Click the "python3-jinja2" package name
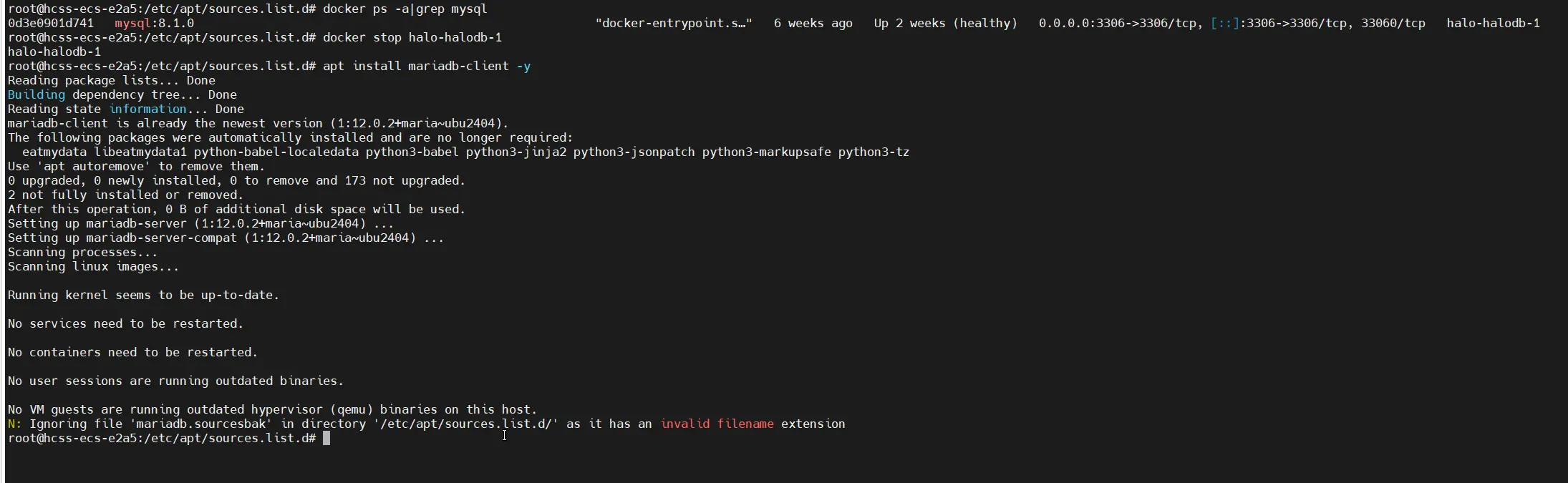1568x483 pixels. click(x=516, y=152)
